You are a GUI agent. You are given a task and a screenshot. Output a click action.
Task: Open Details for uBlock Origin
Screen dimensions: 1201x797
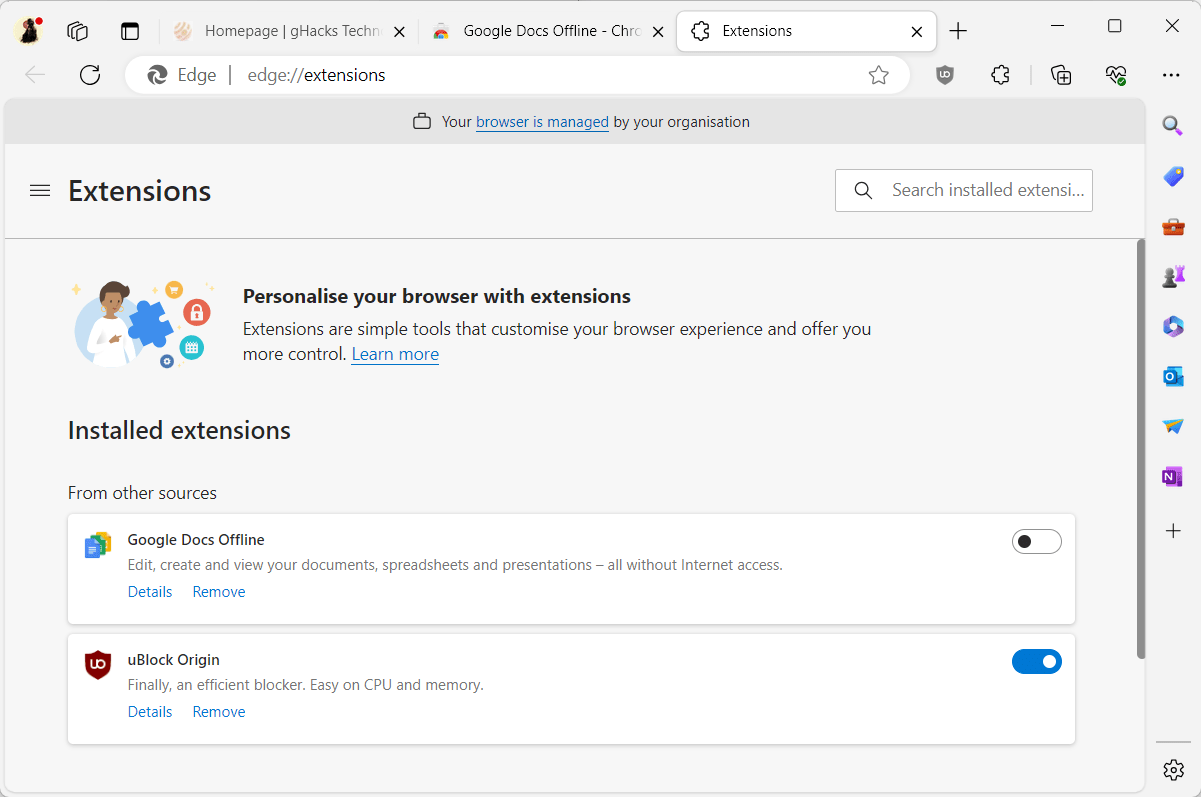[x=149, y=711]
